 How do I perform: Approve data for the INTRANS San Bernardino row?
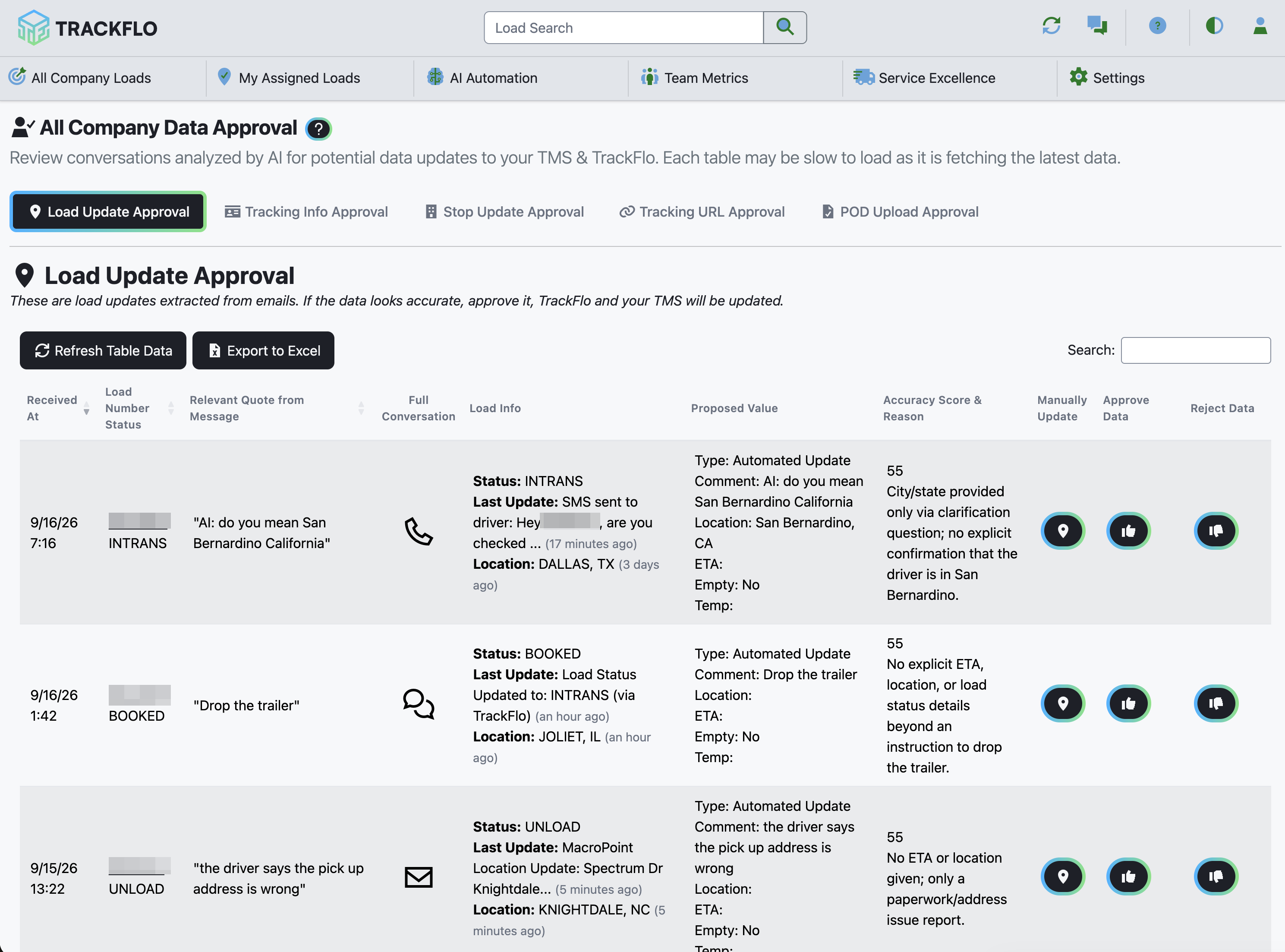coord(1128,531)
